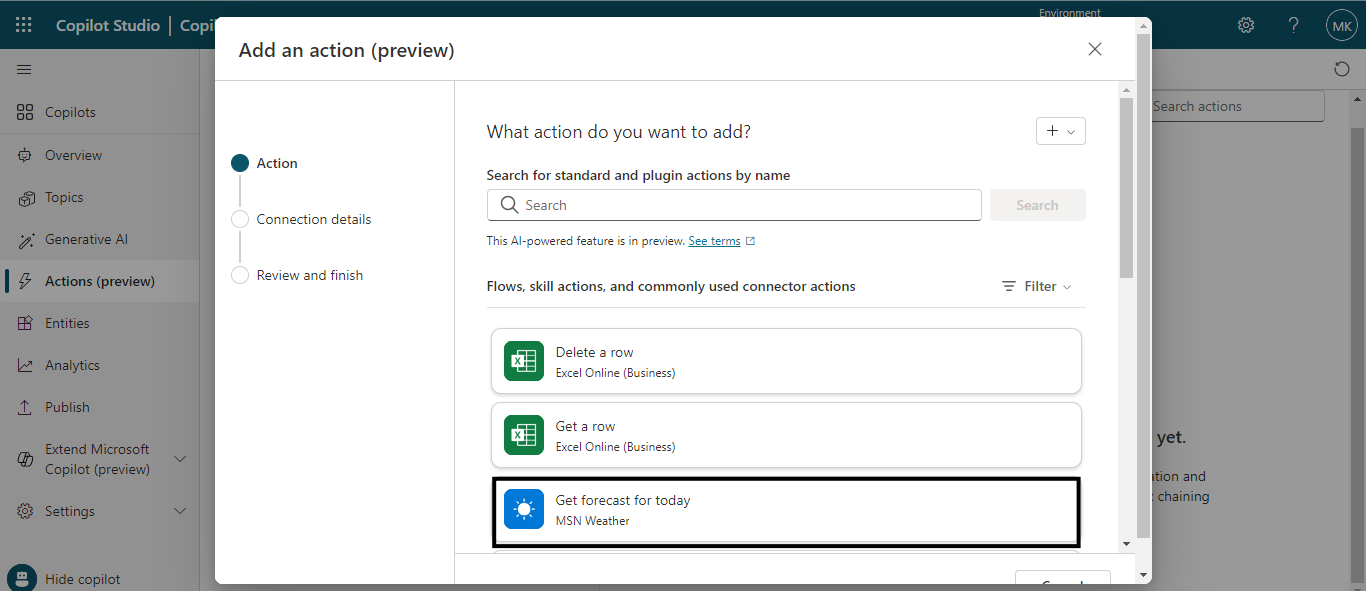This screenshot has width=1366, height=591.
Task: Open the help question mark icon
Action: click(x=1293, y=25)
